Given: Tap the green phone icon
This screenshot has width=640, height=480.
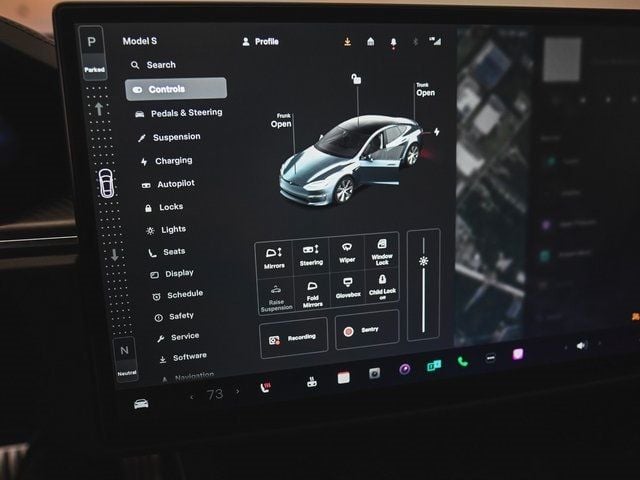Looking at the screenshot, I should point(462,361).
